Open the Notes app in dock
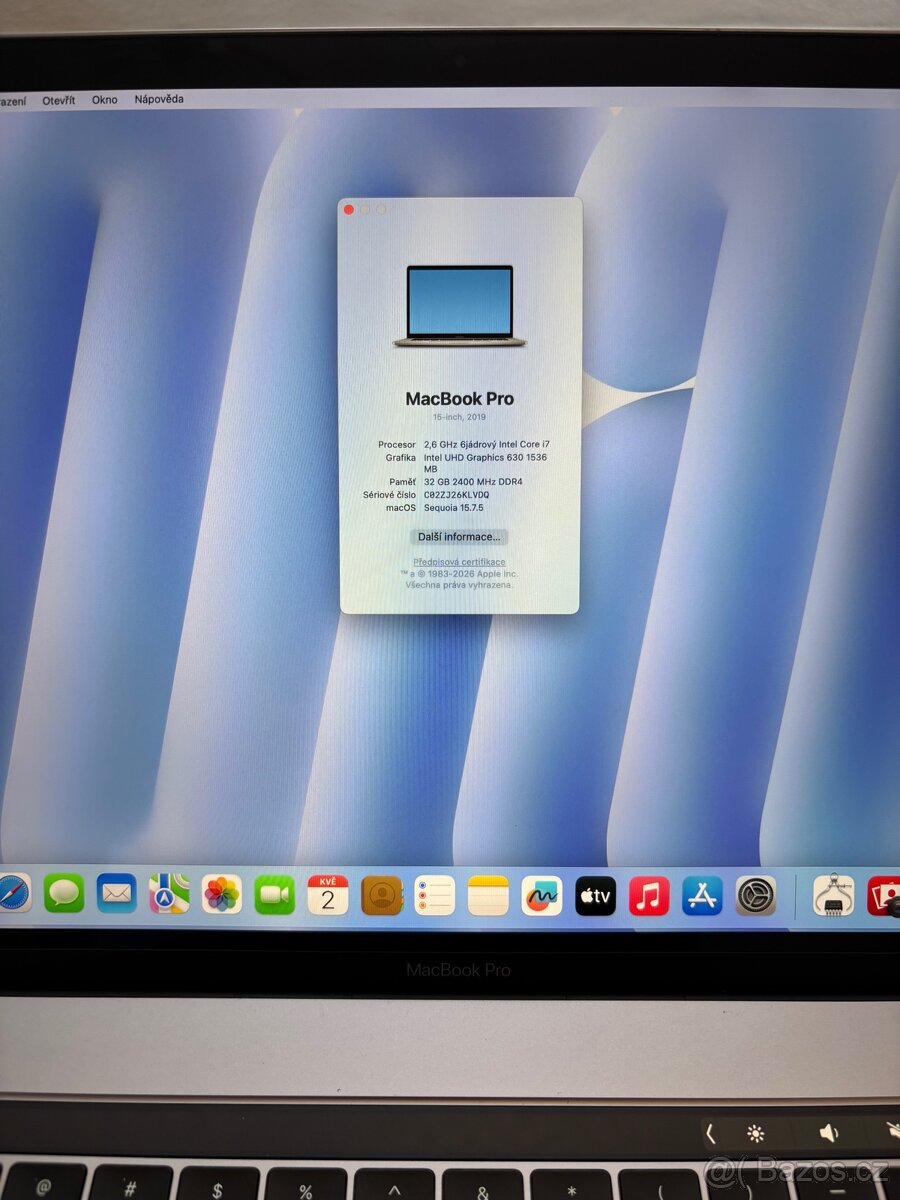Screen dimensions: 900x1200 pyautogui.click(x=488, y=896)
